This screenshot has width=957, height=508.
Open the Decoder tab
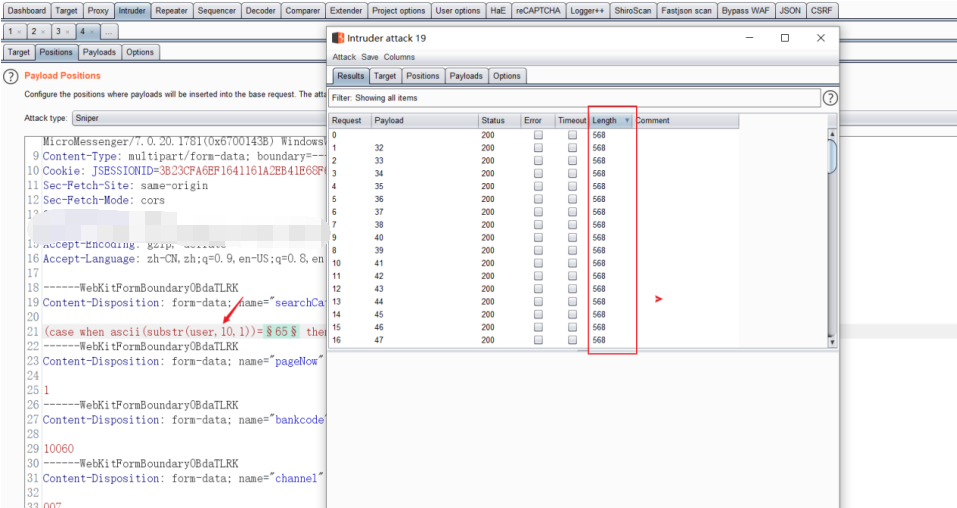[261, 10]
